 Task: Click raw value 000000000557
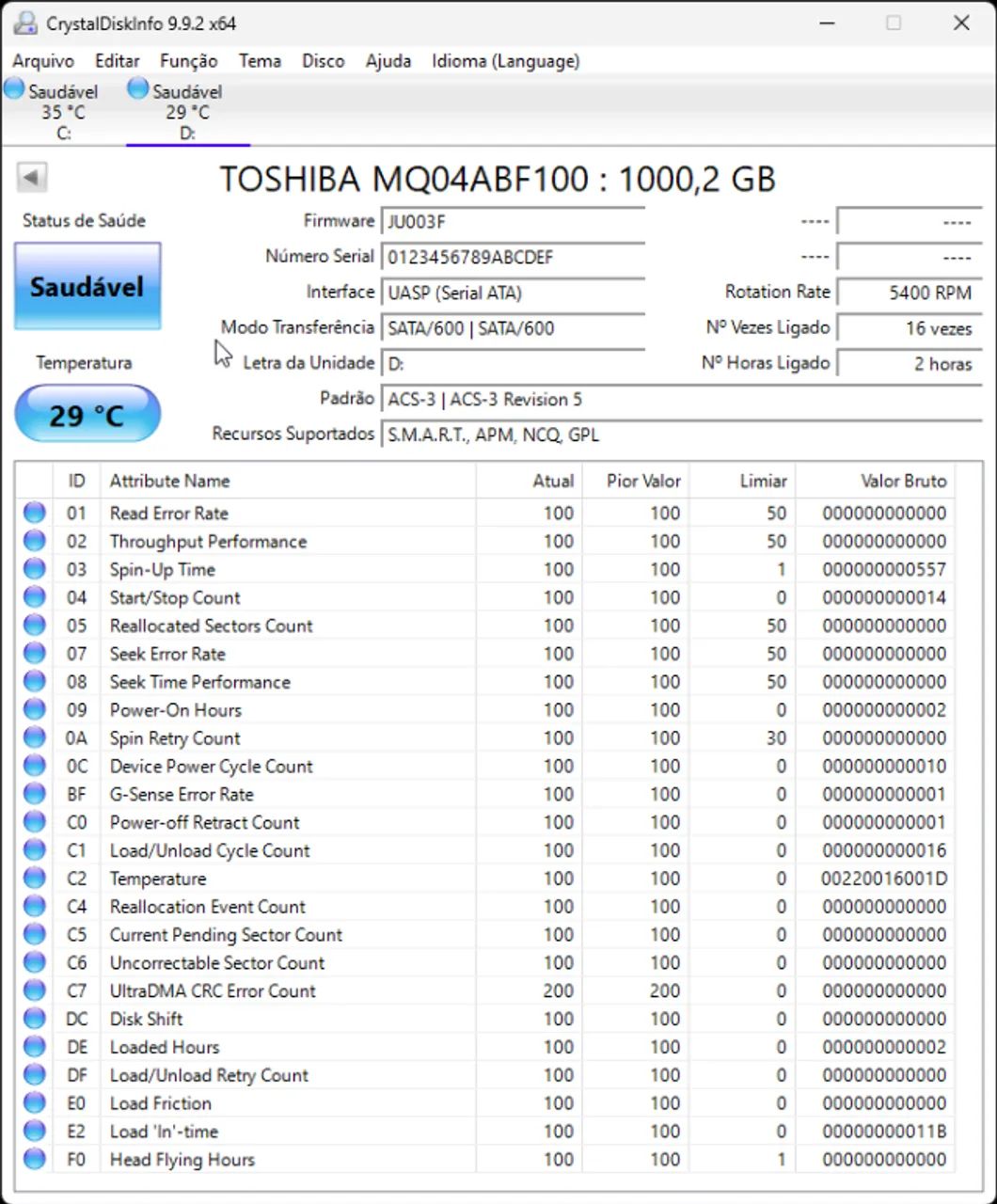884,569
